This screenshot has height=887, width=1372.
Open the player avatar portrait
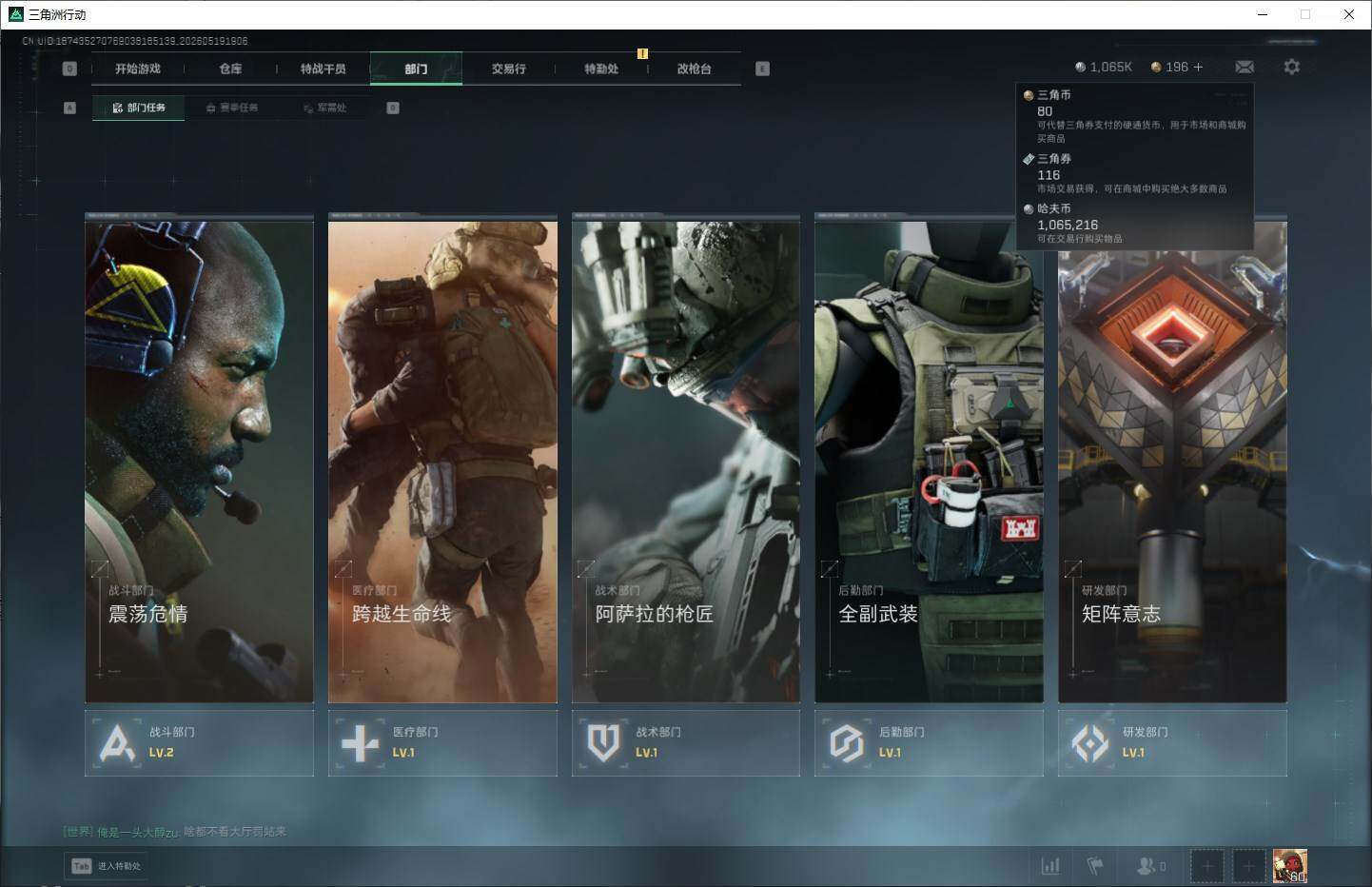1290,866
